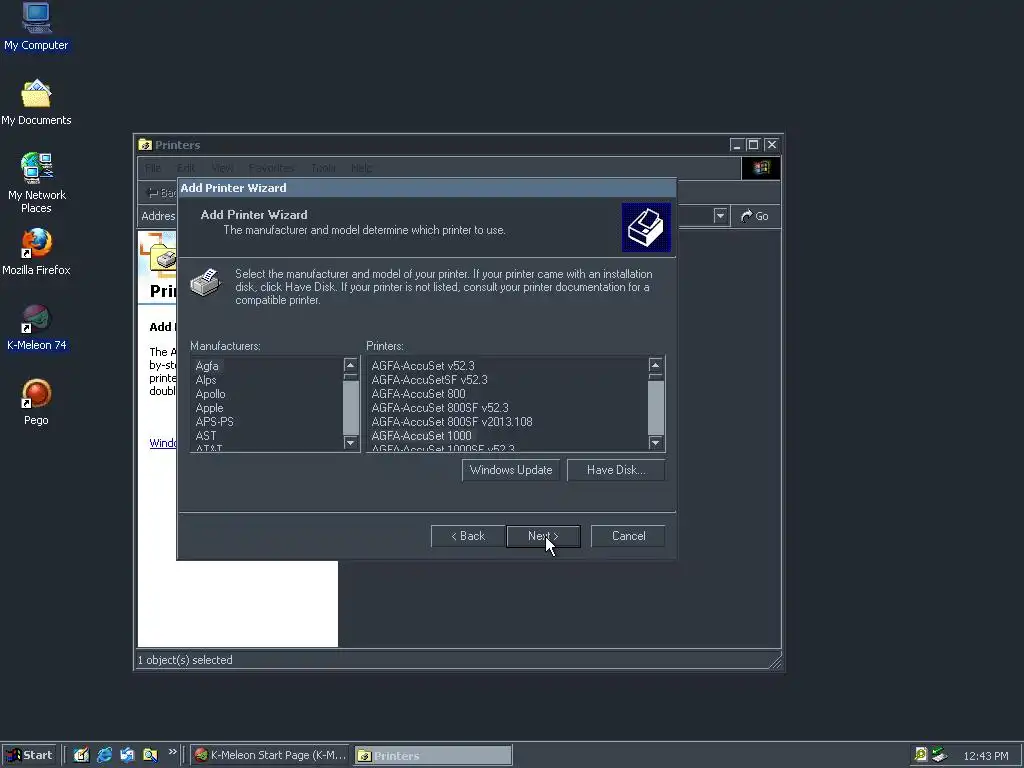
Task: Open the My Computer desktop icon
Action: click(x=37, y=27)
